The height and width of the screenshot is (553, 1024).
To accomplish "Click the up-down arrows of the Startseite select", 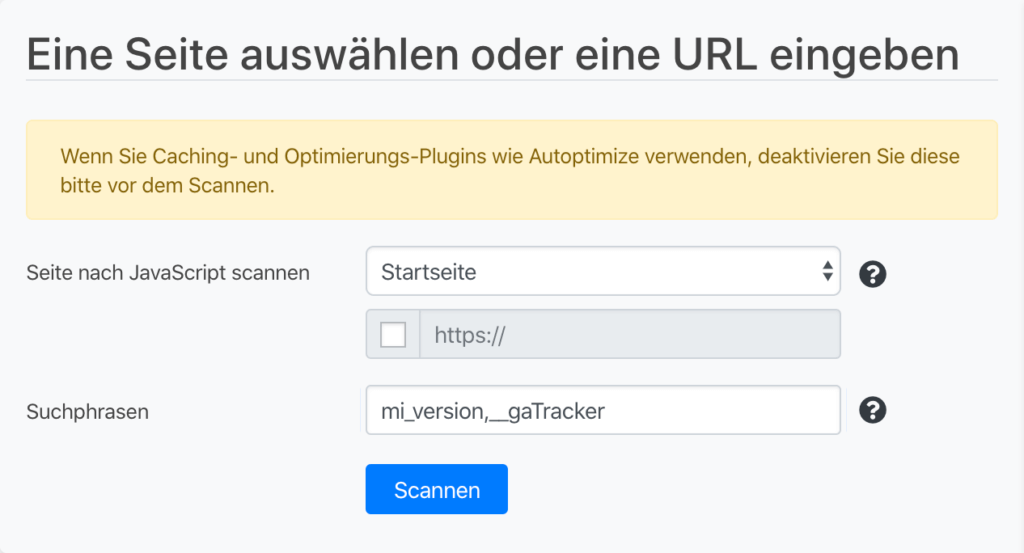I will pos(827,271).
